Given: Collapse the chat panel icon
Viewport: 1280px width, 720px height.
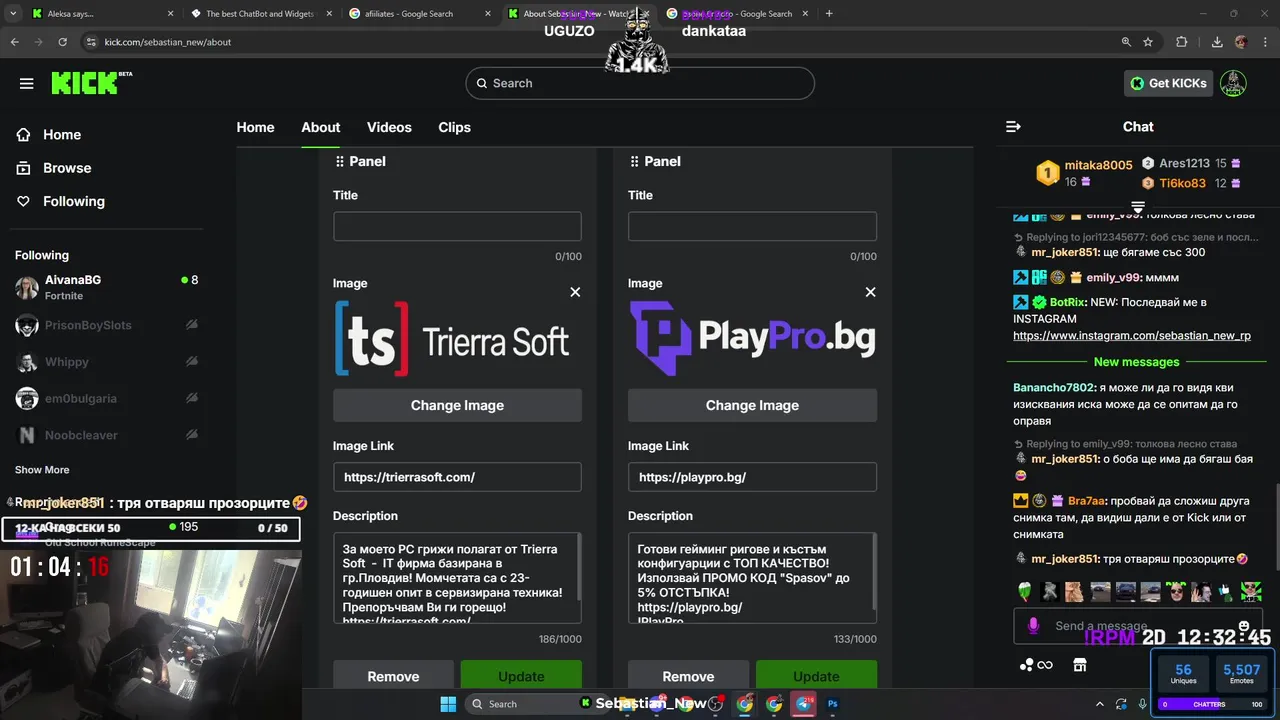Looking at the screenshot, I should click(x=1013, y=126).
